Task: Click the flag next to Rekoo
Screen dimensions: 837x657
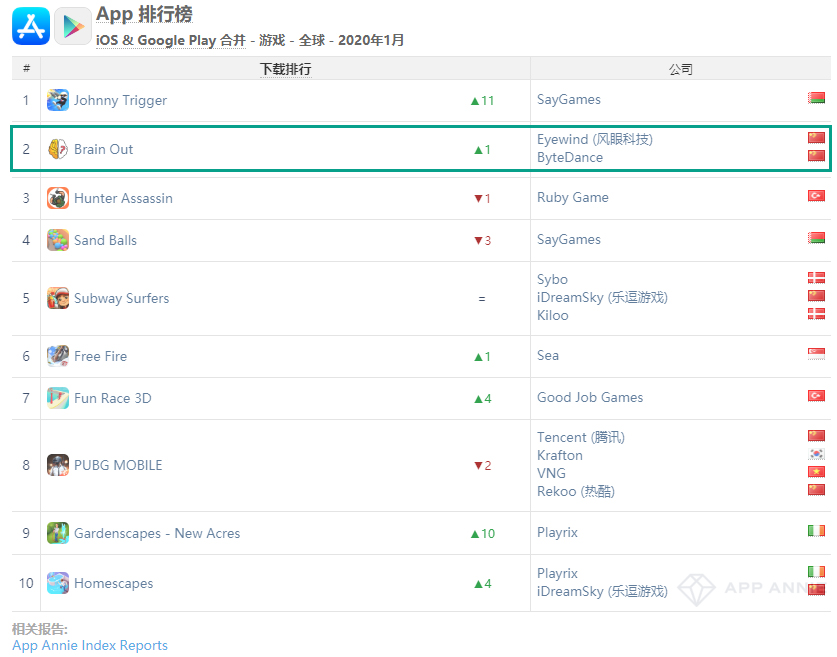Action: [816, 490]
